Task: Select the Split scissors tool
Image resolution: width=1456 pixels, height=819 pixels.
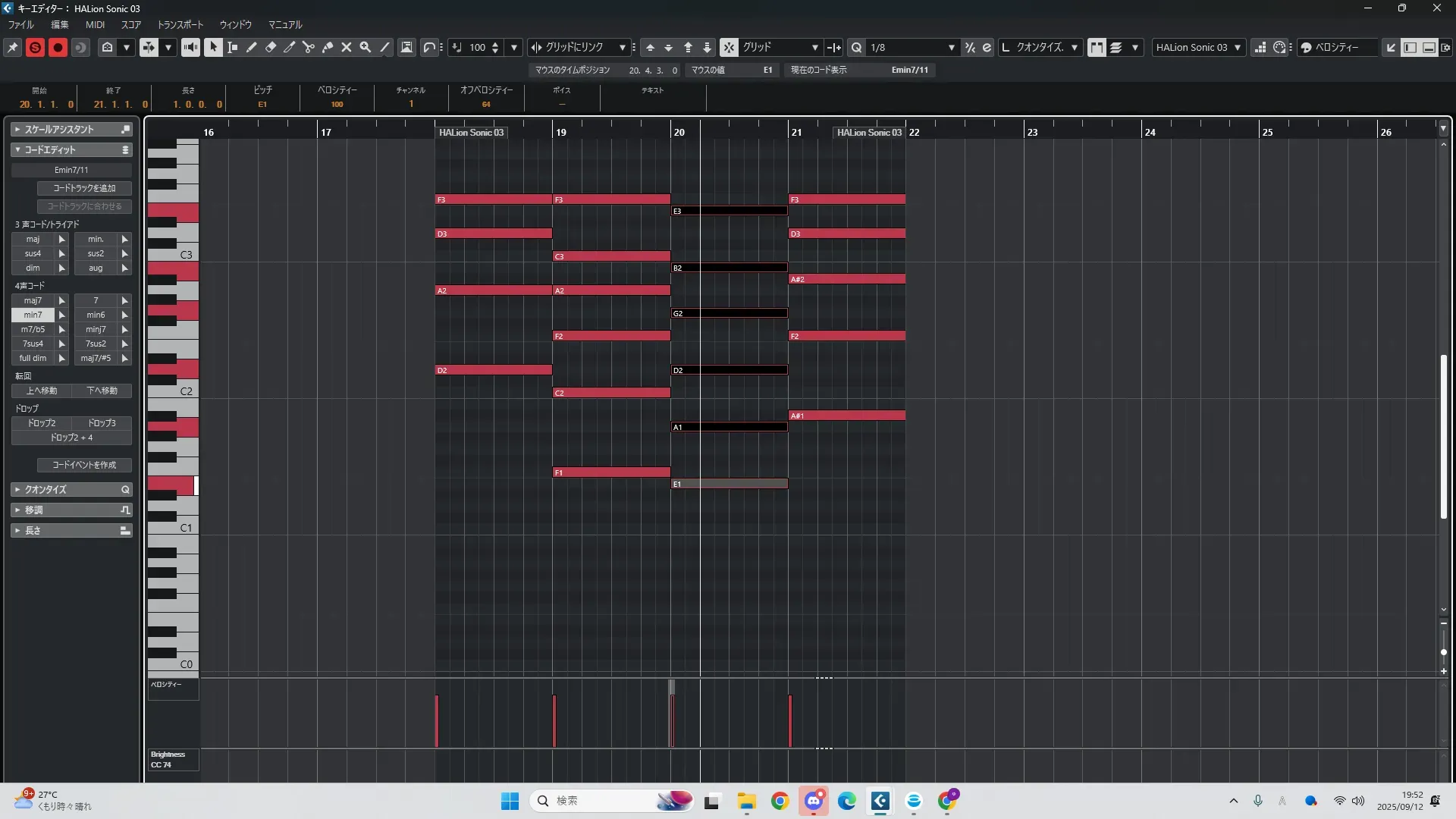Action: (309, 47)
